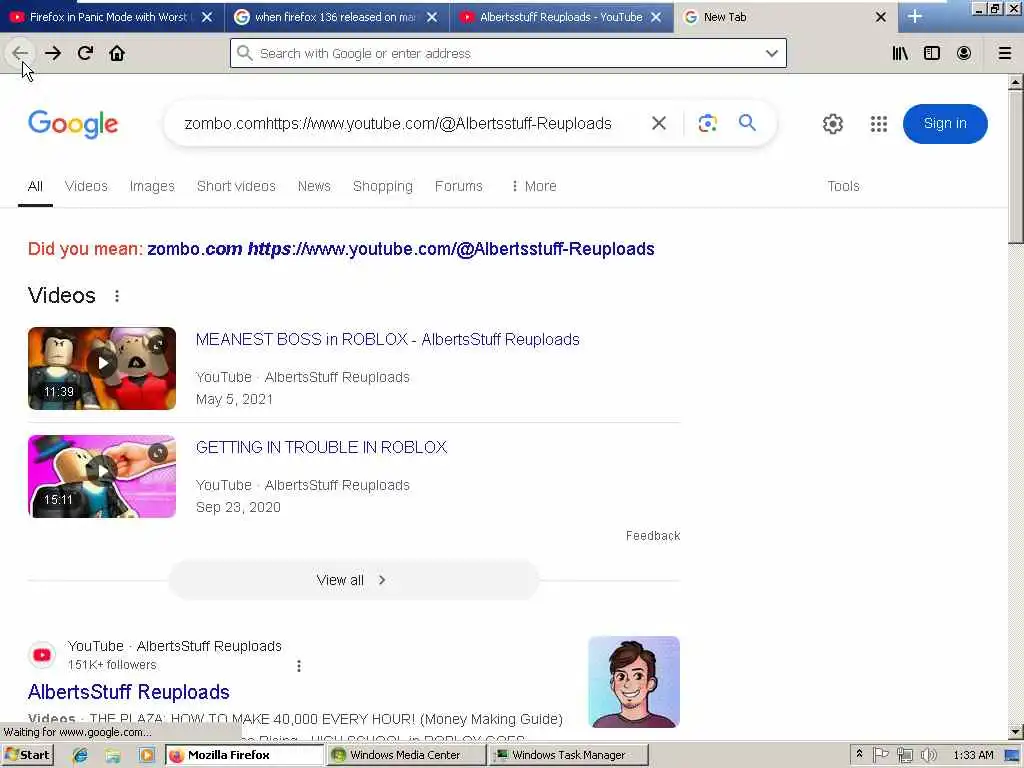Open the AlbertsStuff avatar image

coord(634,682)
